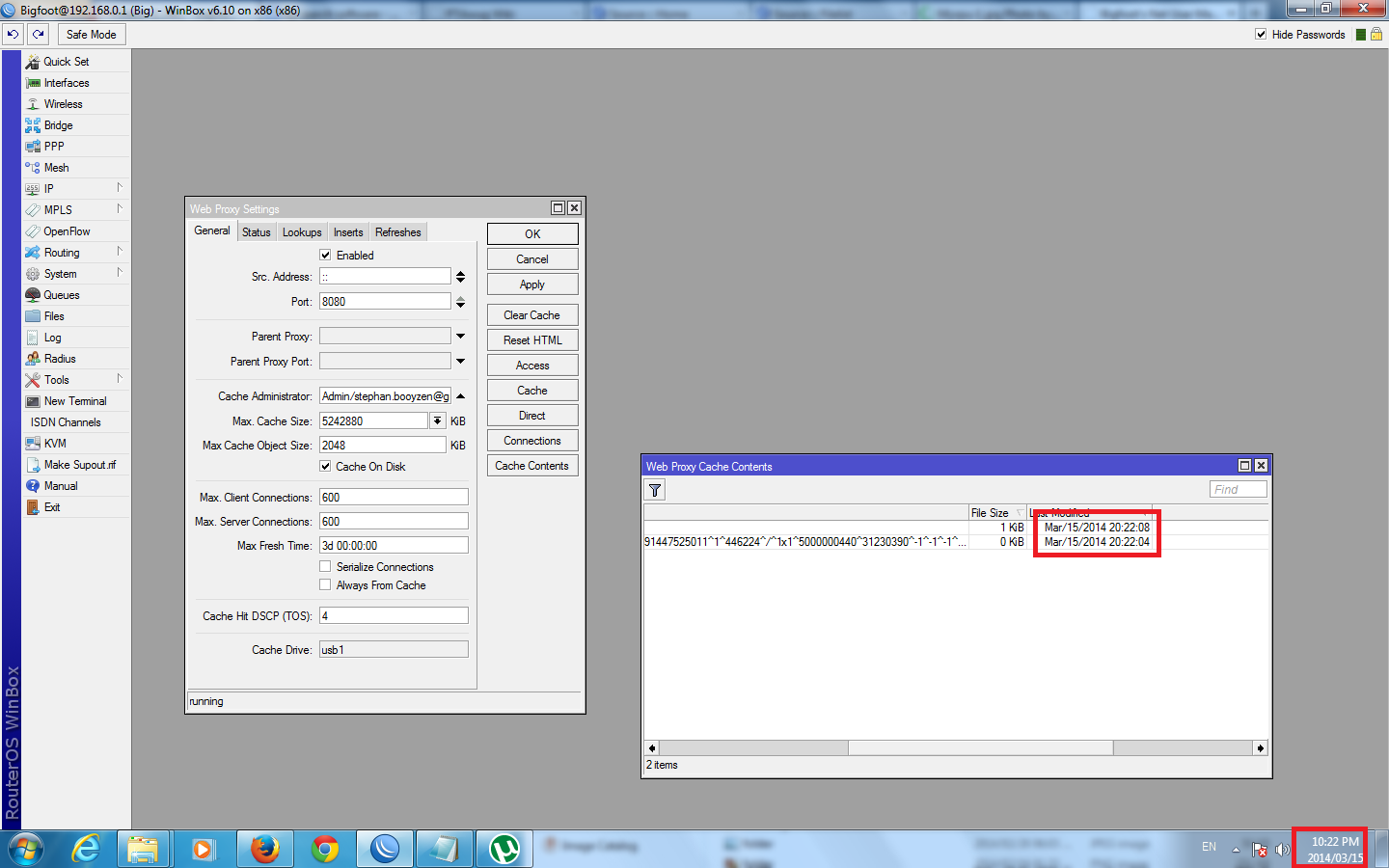Uncheck the Enabled checkbox in Web Proxy
This screenshot has width=1389, height=868.
(325, 255)
